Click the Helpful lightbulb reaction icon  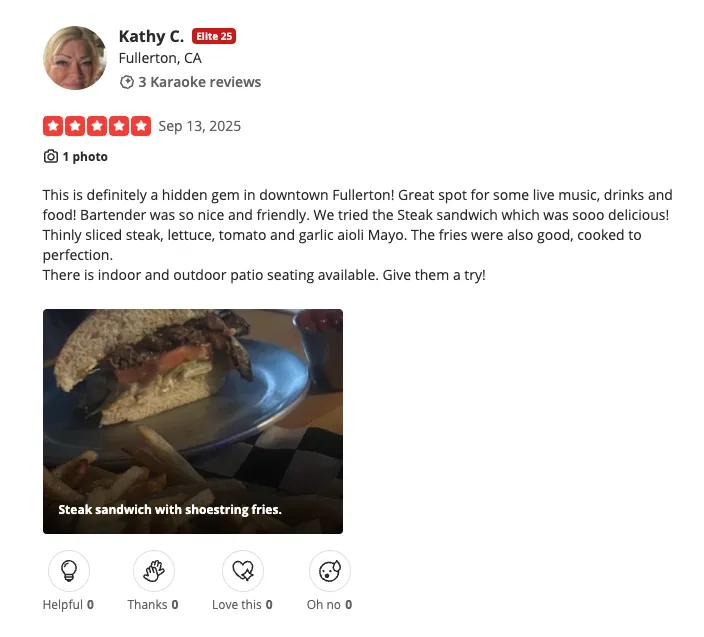point(69,571)
